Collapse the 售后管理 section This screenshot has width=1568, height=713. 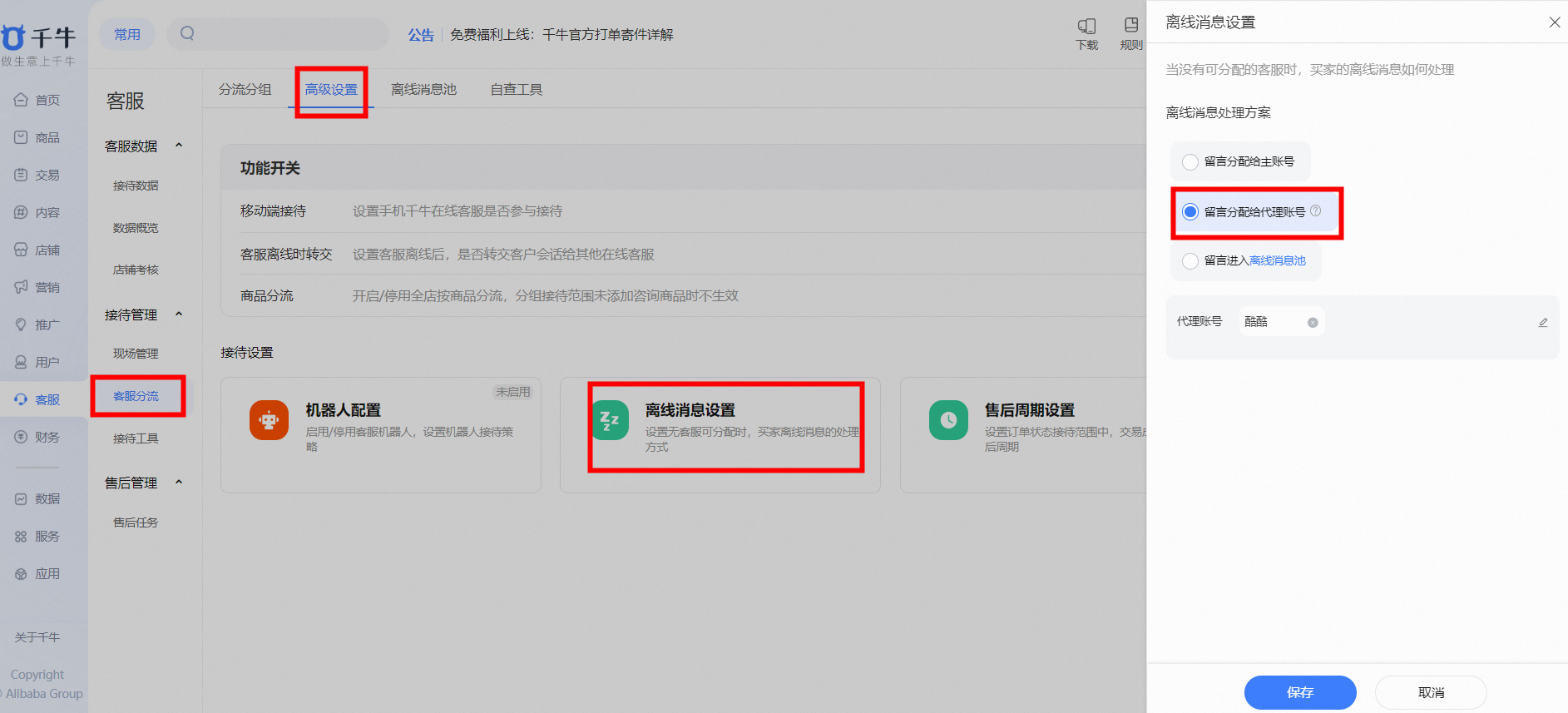tap(178, 483)
